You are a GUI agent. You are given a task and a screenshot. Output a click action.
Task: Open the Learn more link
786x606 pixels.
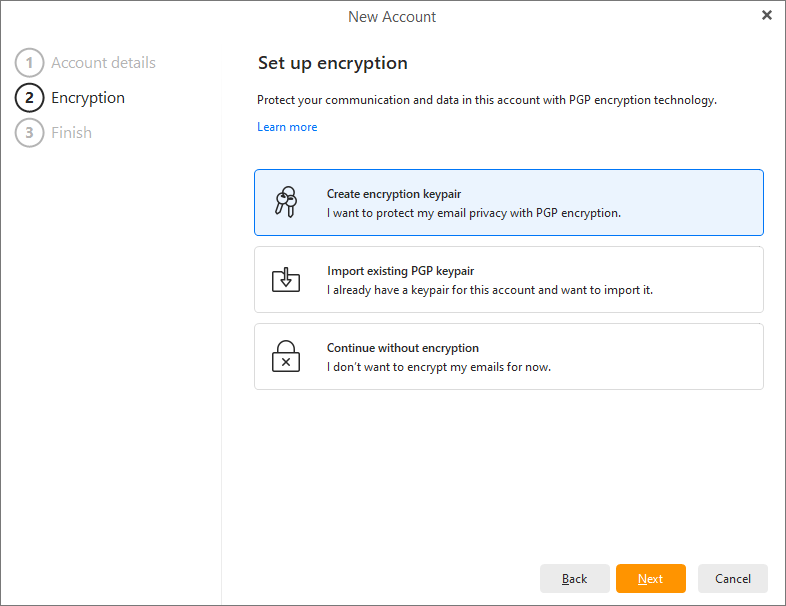pyautogui.click(x=287, y=127)
